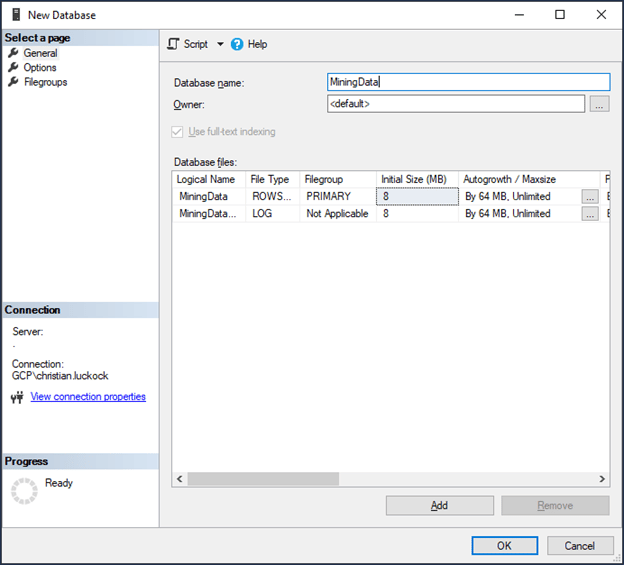624x565 pixels.
Task: Click the Help question mark icon
Action: 237,44
